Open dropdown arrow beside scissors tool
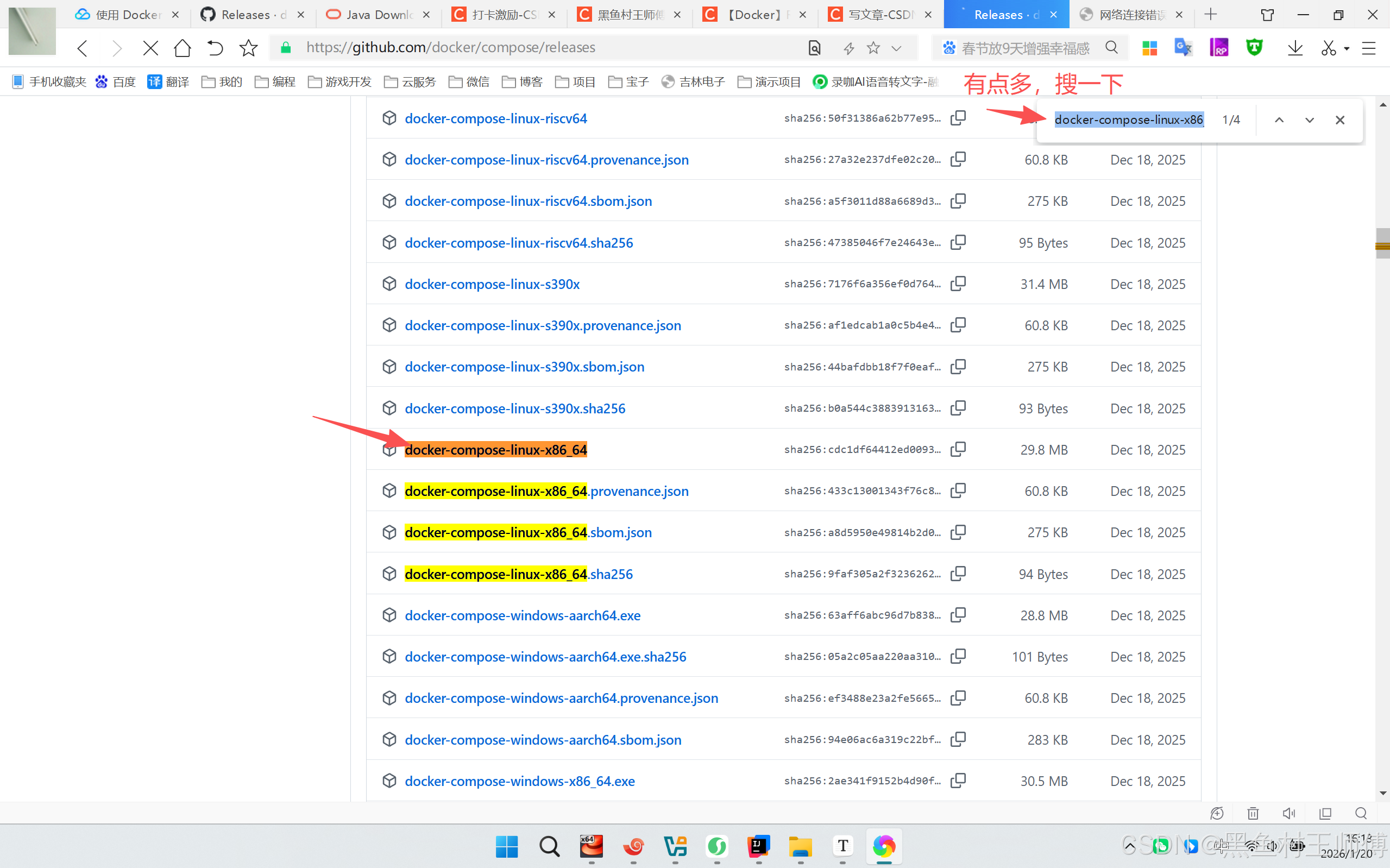The width and height of the screenshot is (1390, 868). point(1347,48)
